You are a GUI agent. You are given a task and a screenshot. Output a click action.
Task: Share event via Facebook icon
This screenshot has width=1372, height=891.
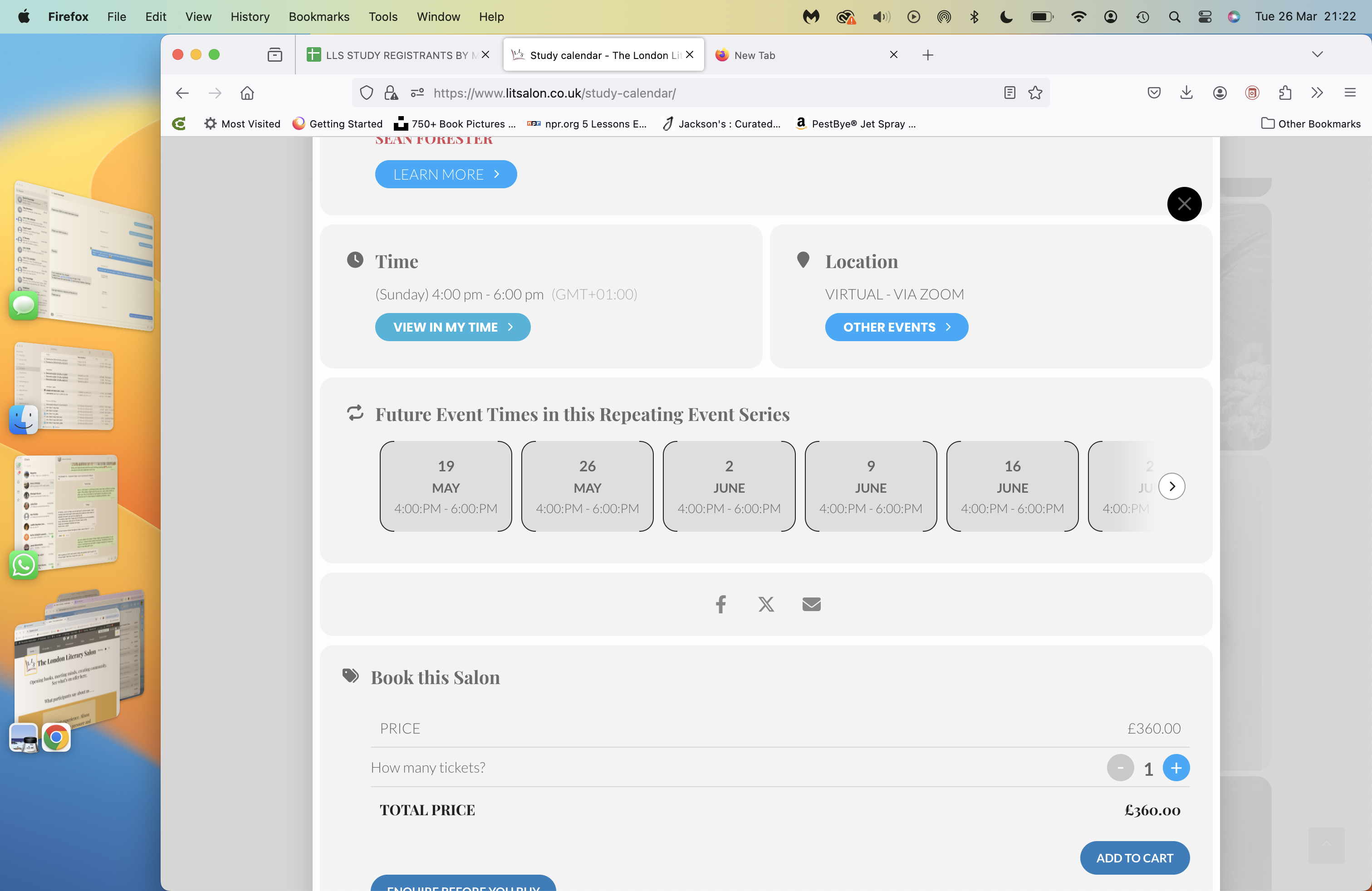click(x=720, y=604)
